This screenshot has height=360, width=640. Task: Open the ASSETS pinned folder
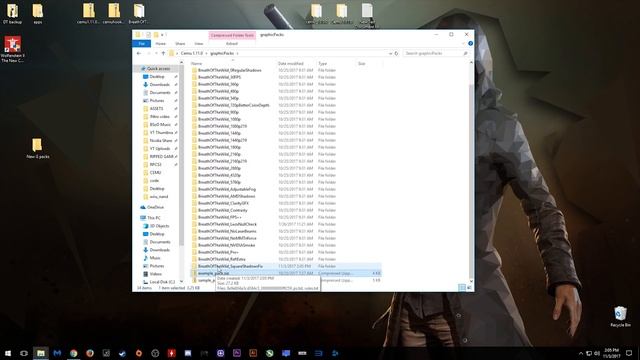[156, 109]
